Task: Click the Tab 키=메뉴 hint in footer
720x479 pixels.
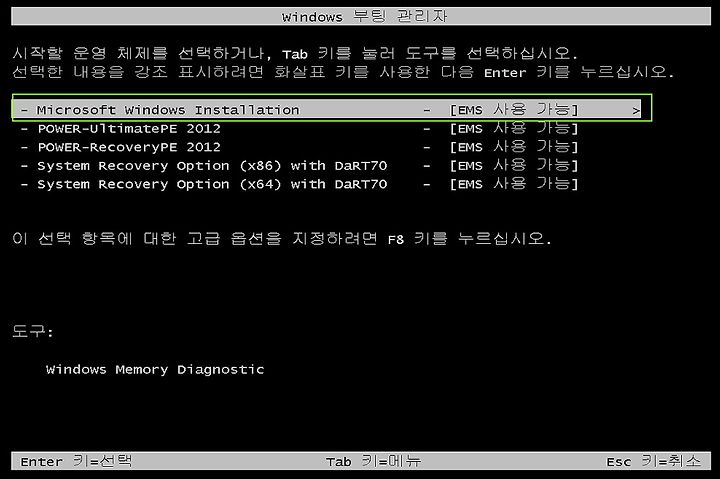Action: (x=373, y=461)
